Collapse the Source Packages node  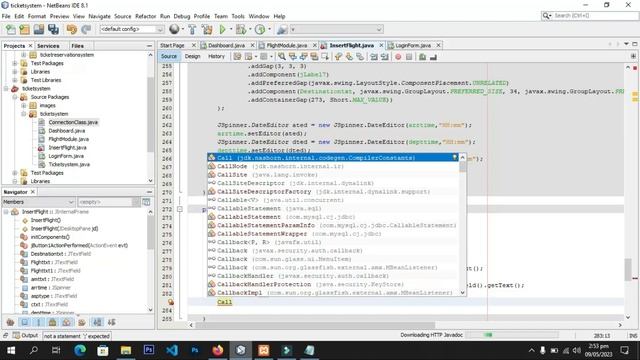[x=15, y=97]
